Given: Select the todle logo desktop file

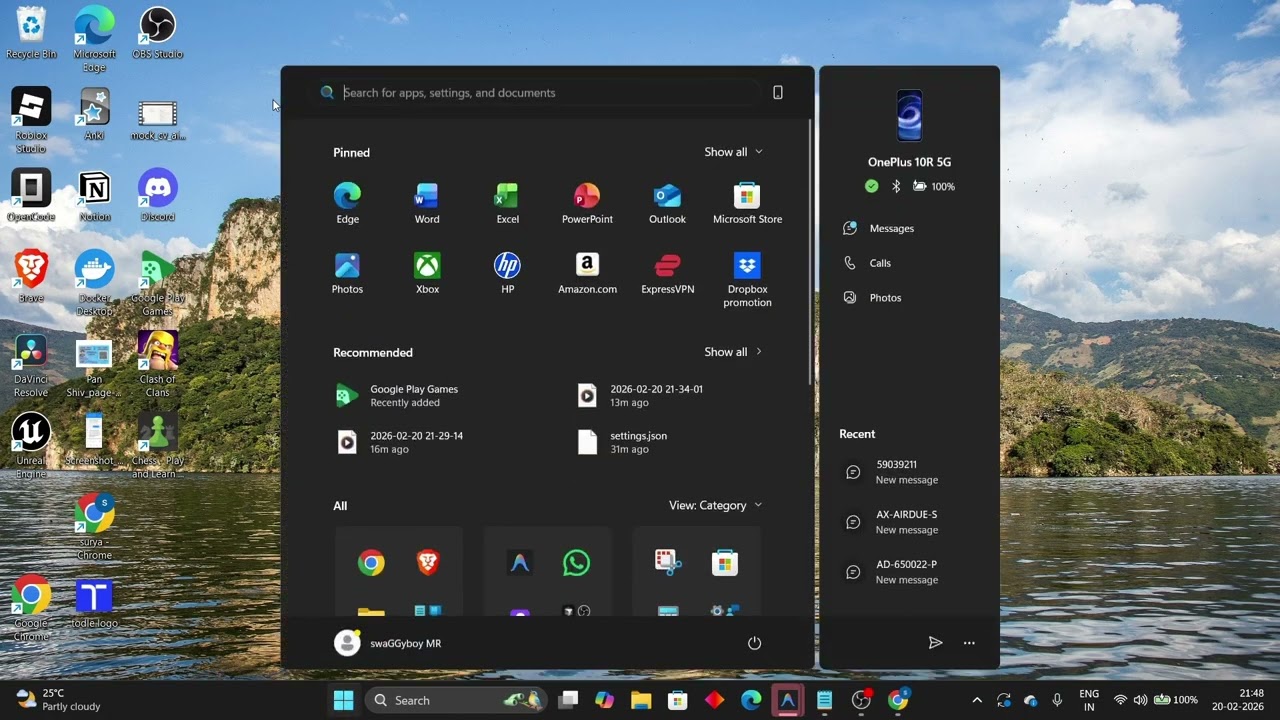Looking at the screenshot, I should click(x=94, y=603).
